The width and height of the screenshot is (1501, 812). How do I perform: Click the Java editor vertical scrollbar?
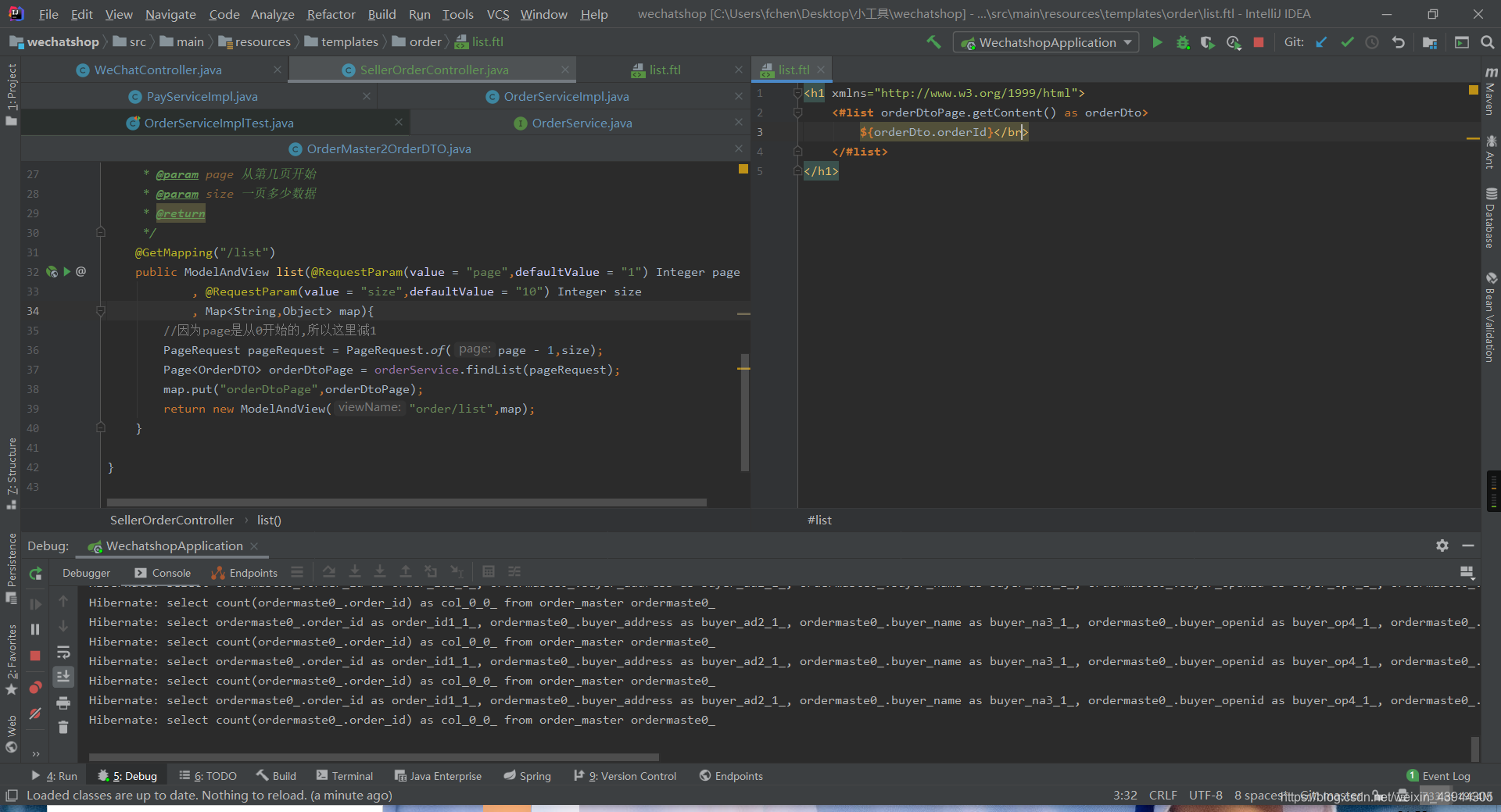pos(744,412)
